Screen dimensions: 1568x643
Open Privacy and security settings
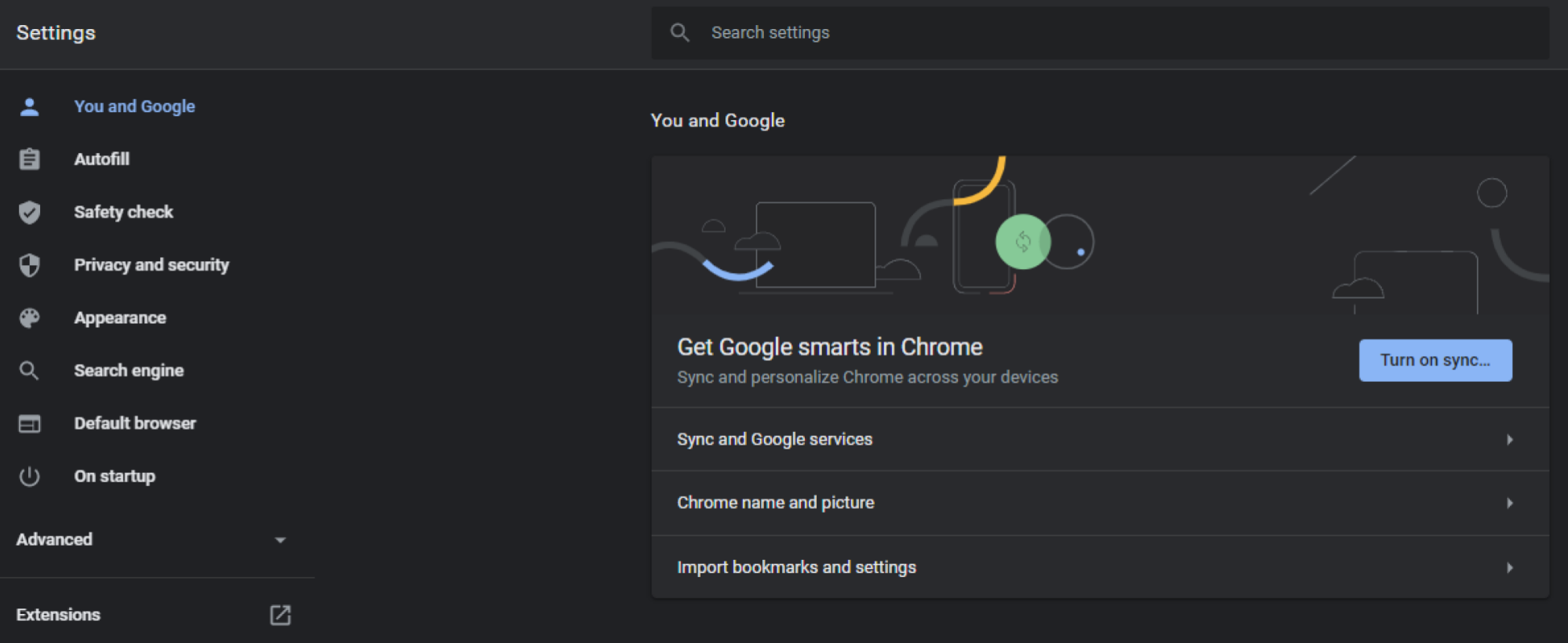[x=151, y=265]
